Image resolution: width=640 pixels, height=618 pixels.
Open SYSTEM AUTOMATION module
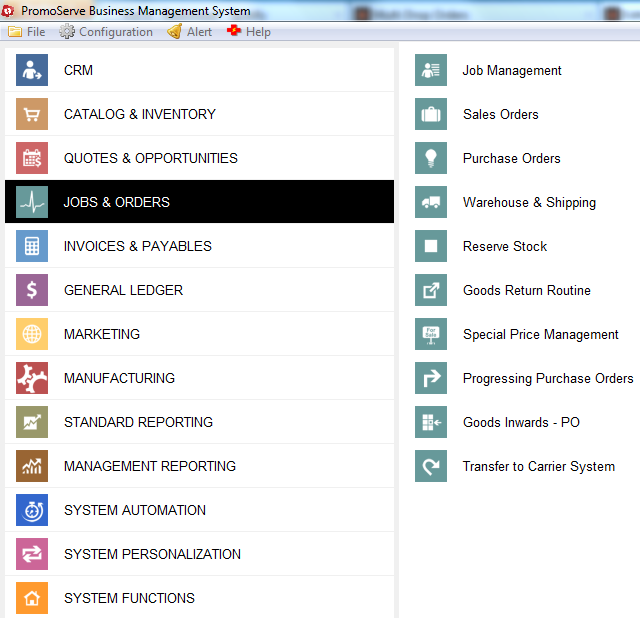coord(200,510)
